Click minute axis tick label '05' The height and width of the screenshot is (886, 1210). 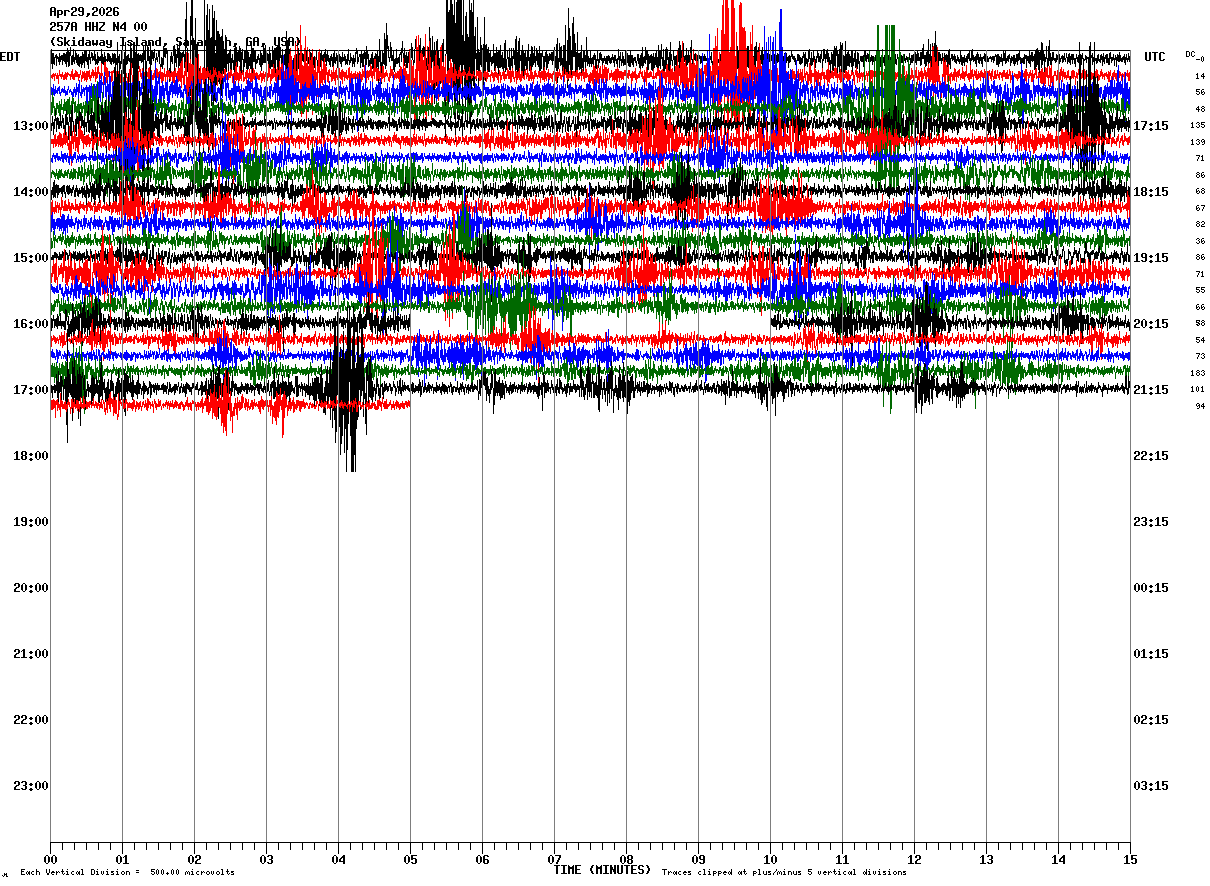point(410,859)
